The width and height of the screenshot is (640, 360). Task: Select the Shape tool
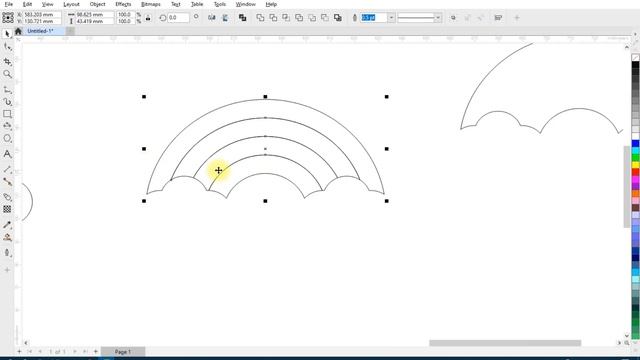click(7, 47)
